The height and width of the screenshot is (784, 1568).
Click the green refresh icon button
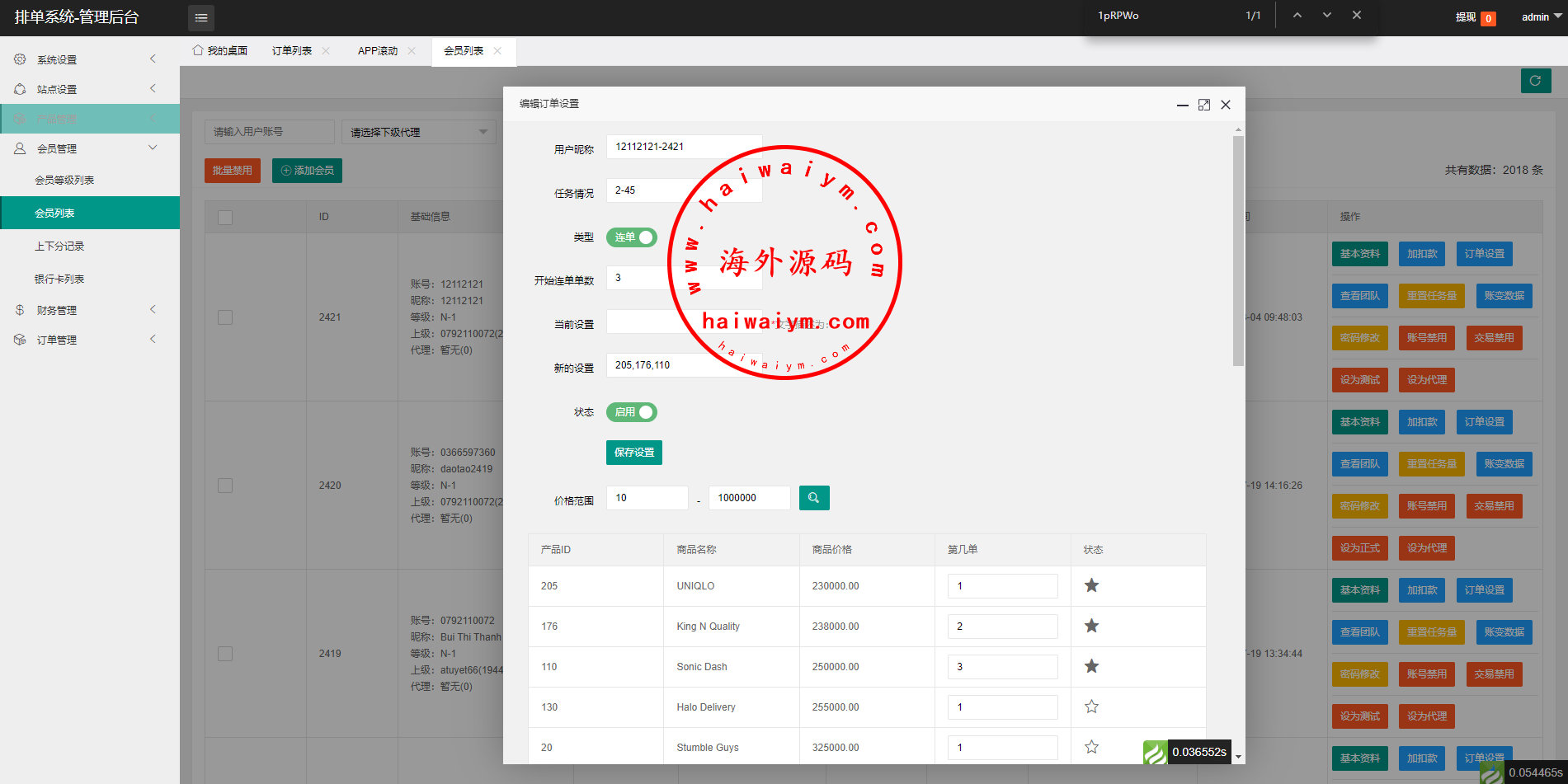tap(1535, 81)
